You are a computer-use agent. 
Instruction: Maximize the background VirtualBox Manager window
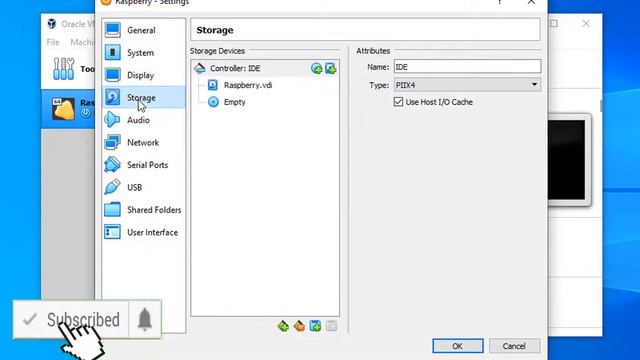point(554,23)
